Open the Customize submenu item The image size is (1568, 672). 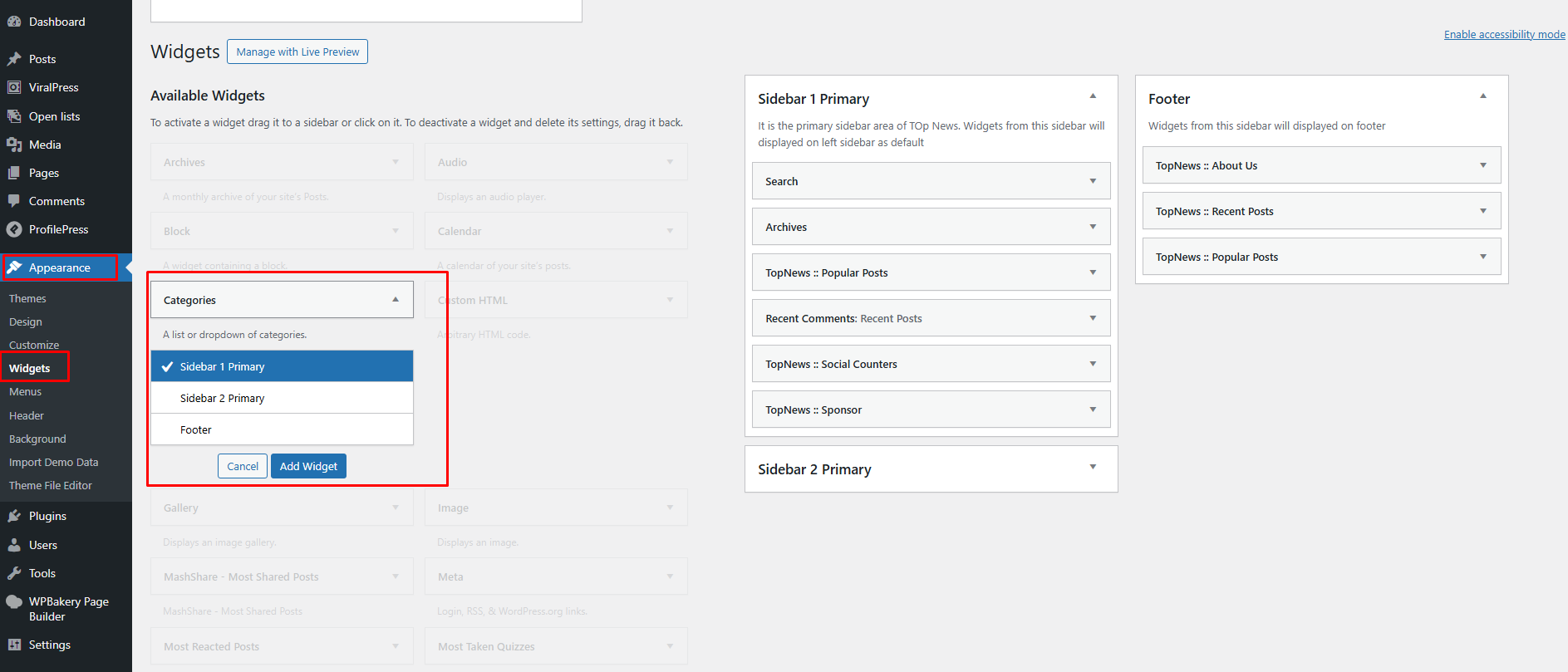34,345
